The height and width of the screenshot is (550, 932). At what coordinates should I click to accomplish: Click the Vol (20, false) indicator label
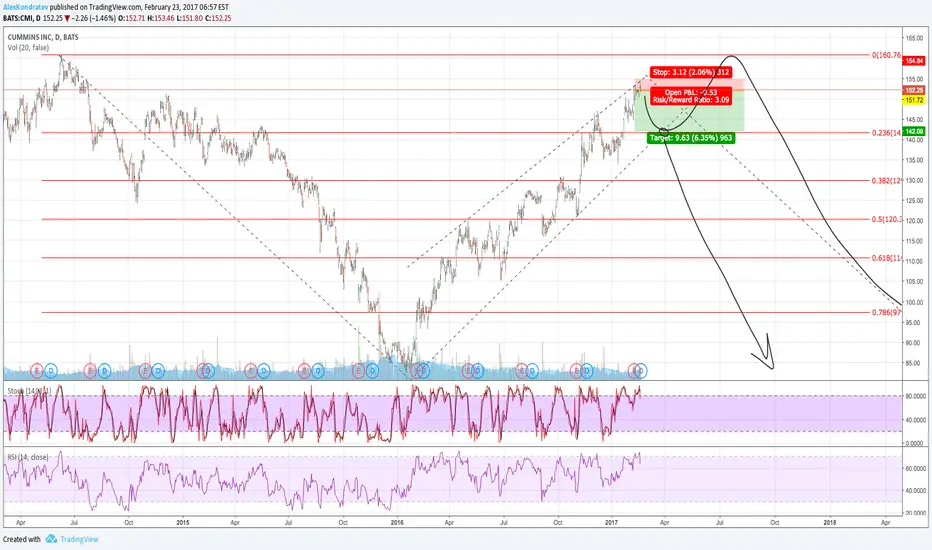(x=28, y=48)
